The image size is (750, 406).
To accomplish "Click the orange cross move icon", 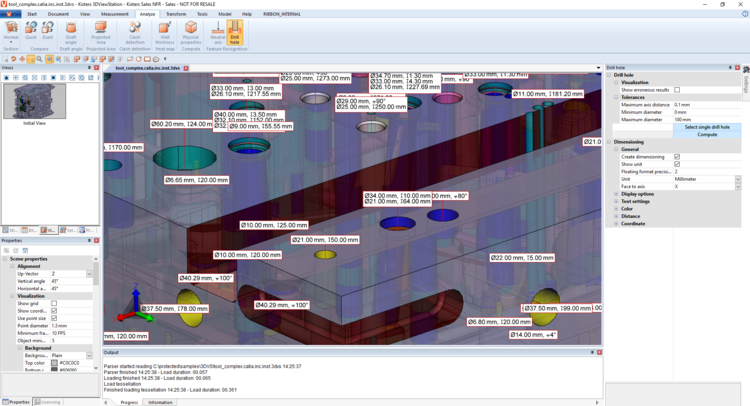I will tap(22, 59).
